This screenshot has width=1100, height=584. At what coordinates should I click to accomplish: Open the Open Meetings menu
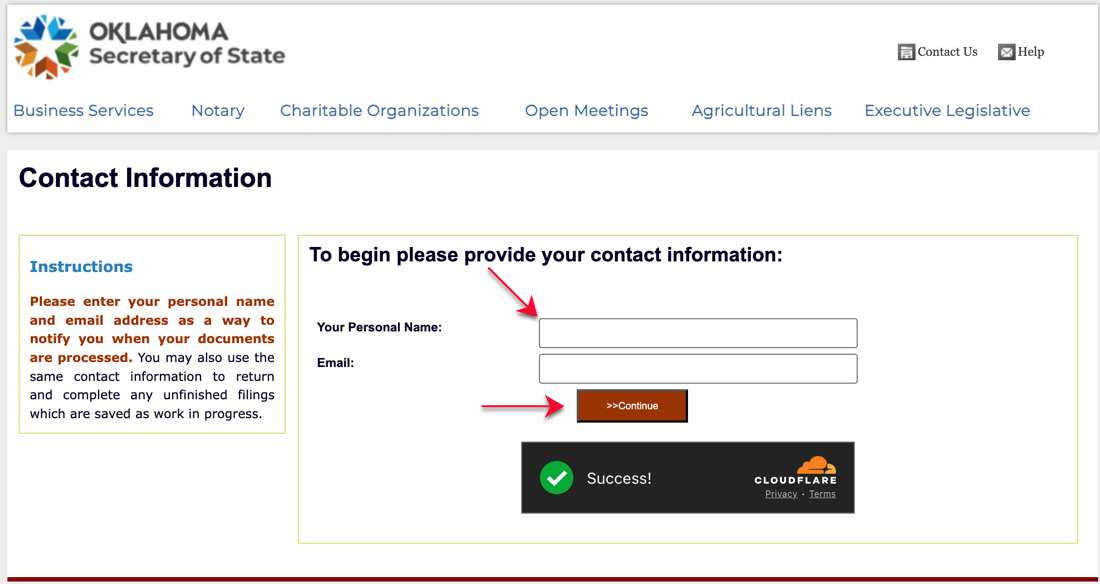click(586, 111)
